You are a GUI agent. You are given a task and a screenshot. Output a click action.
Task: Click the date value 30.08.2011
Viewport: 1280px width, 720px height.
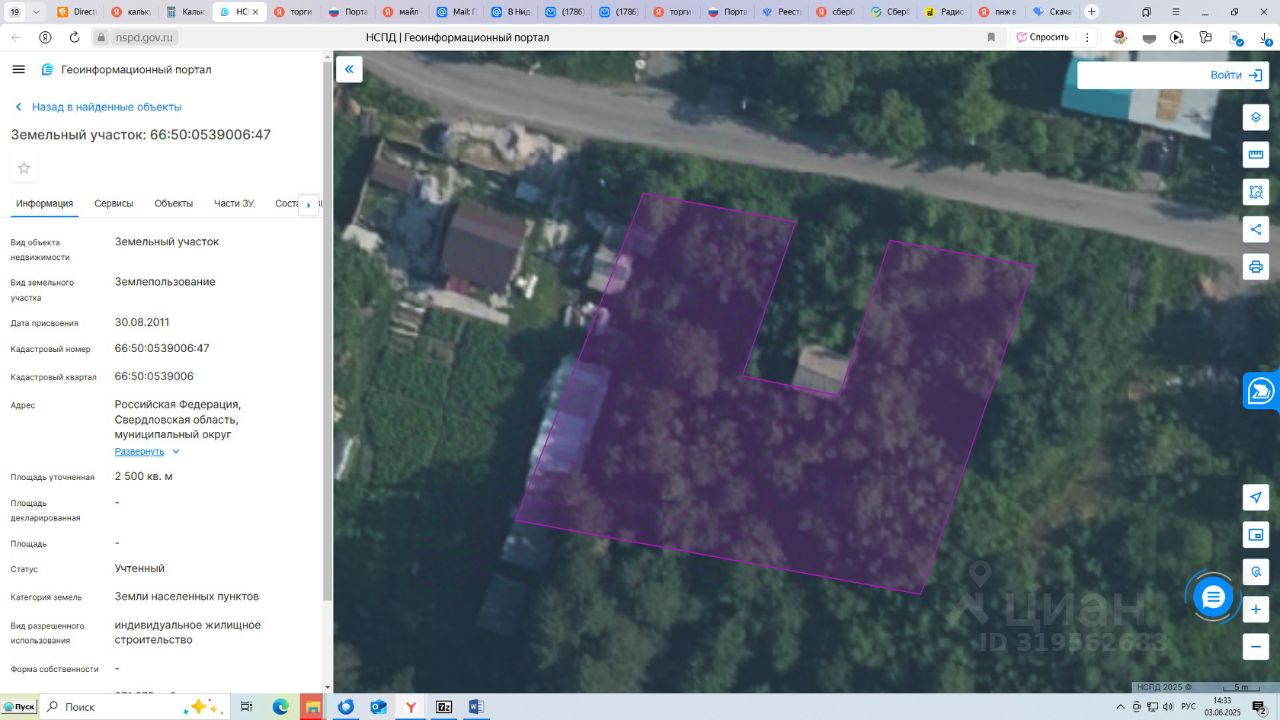pyautogui.click(x=142, y=322)
